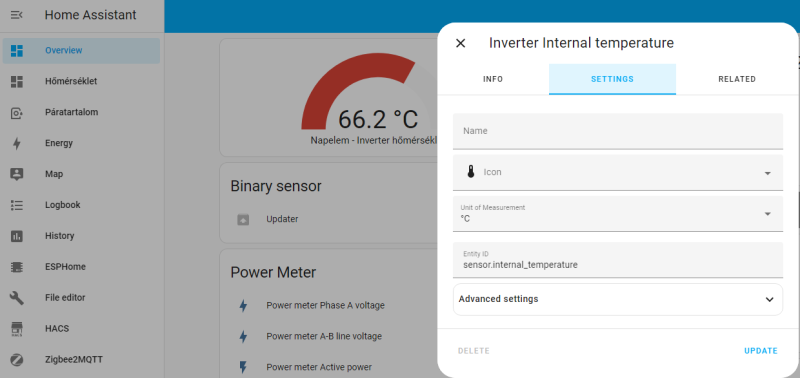
Task: Click the Map icon in sidebar
Action: [17, 174]
